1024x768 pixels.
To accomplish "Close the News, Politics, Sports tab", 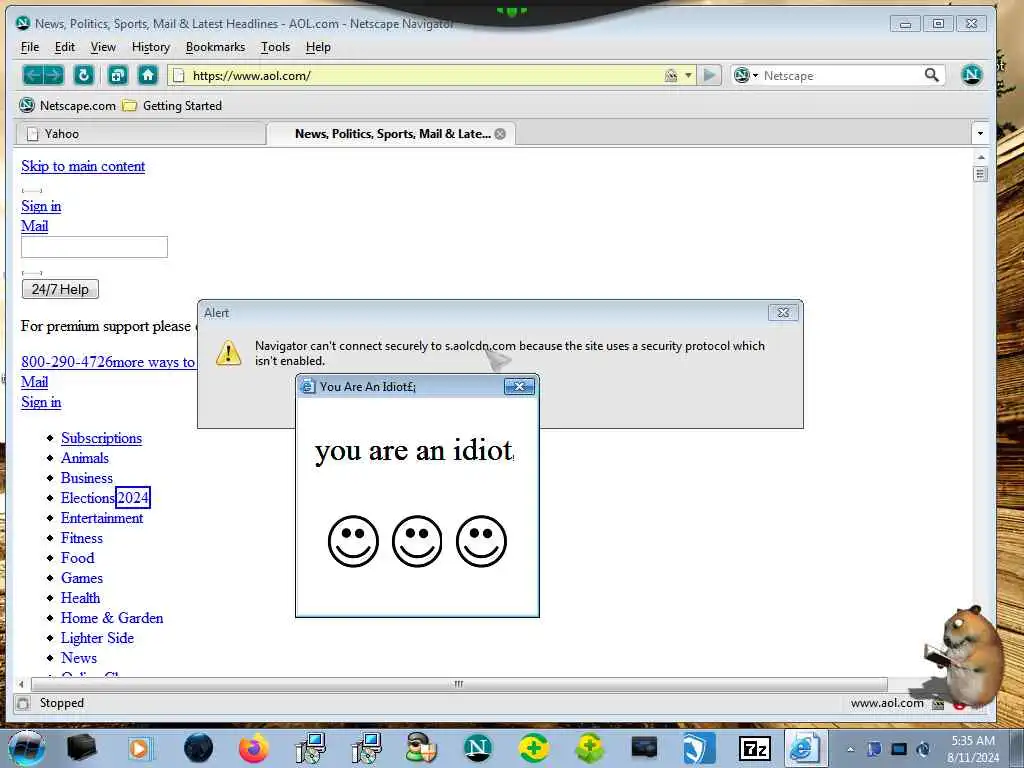I will click(x=500, y=134).
